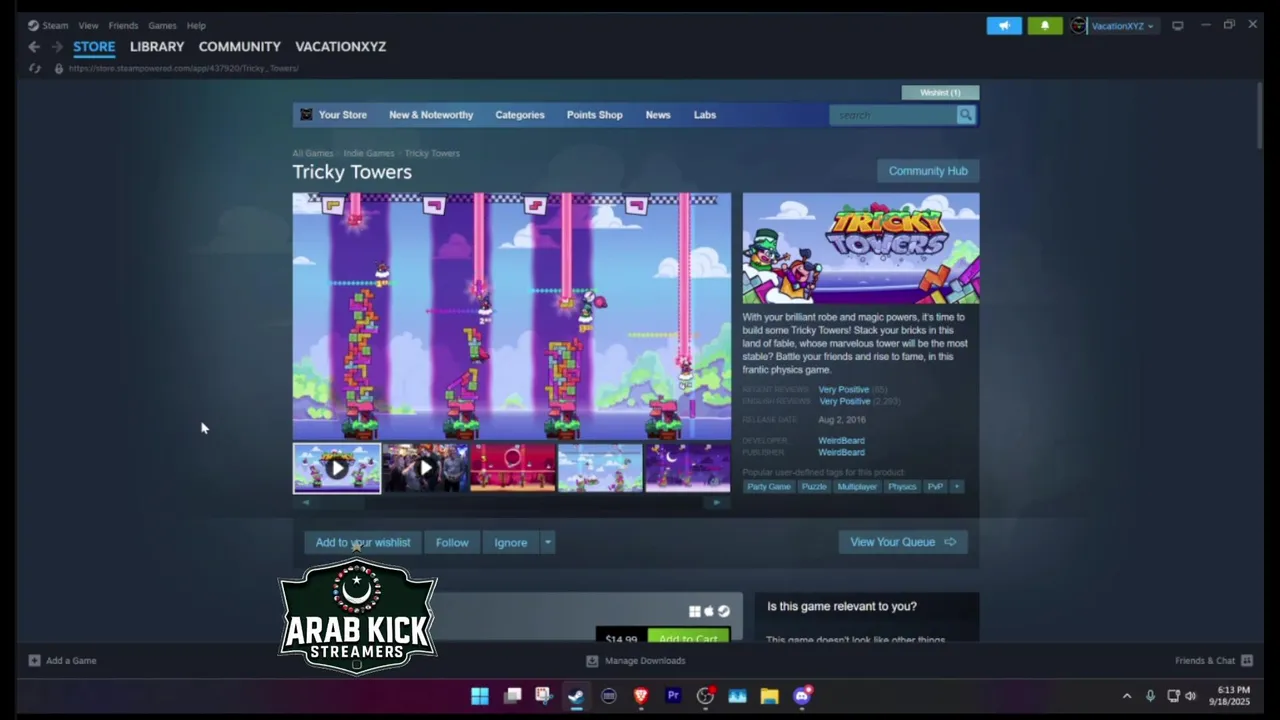The height and width of the screenshot is (720, 1280).
Task: Click the search magnifier icon in store
Action: [x=966, y=115]
